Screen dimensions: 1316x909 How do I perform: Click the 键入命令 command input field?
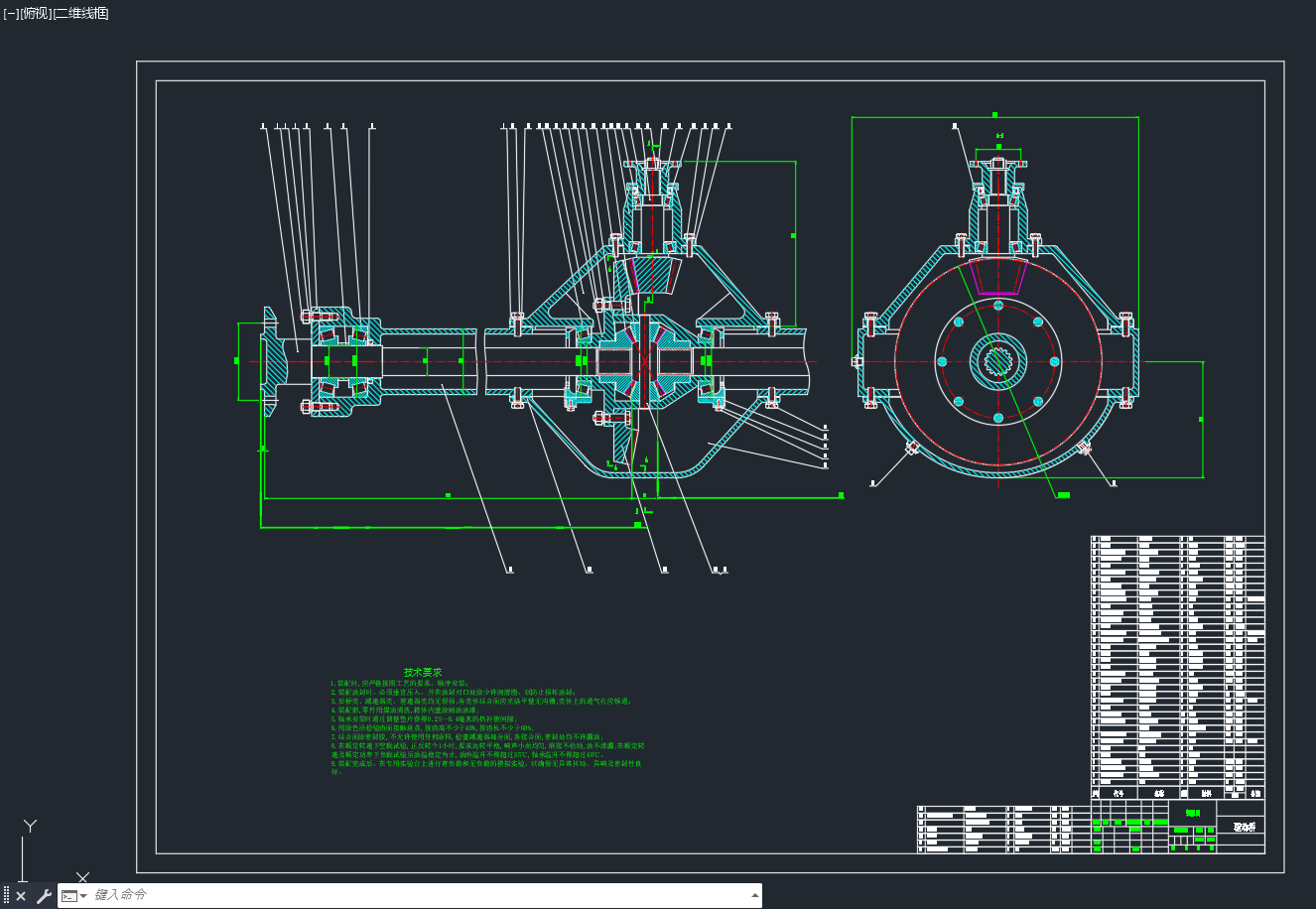[417, 896]
